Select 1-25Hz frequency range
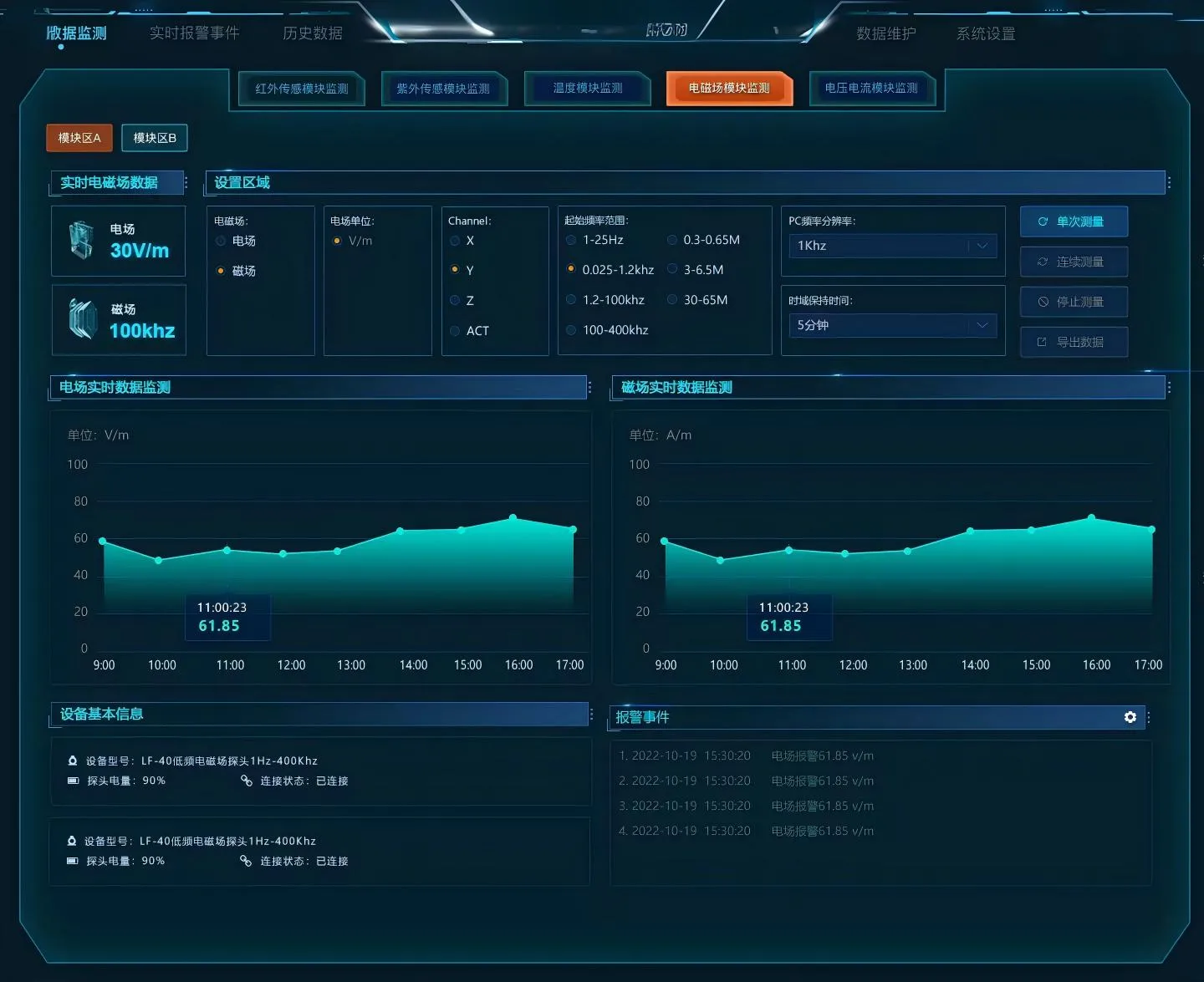The image size is (1204, 982). (571, 240)
